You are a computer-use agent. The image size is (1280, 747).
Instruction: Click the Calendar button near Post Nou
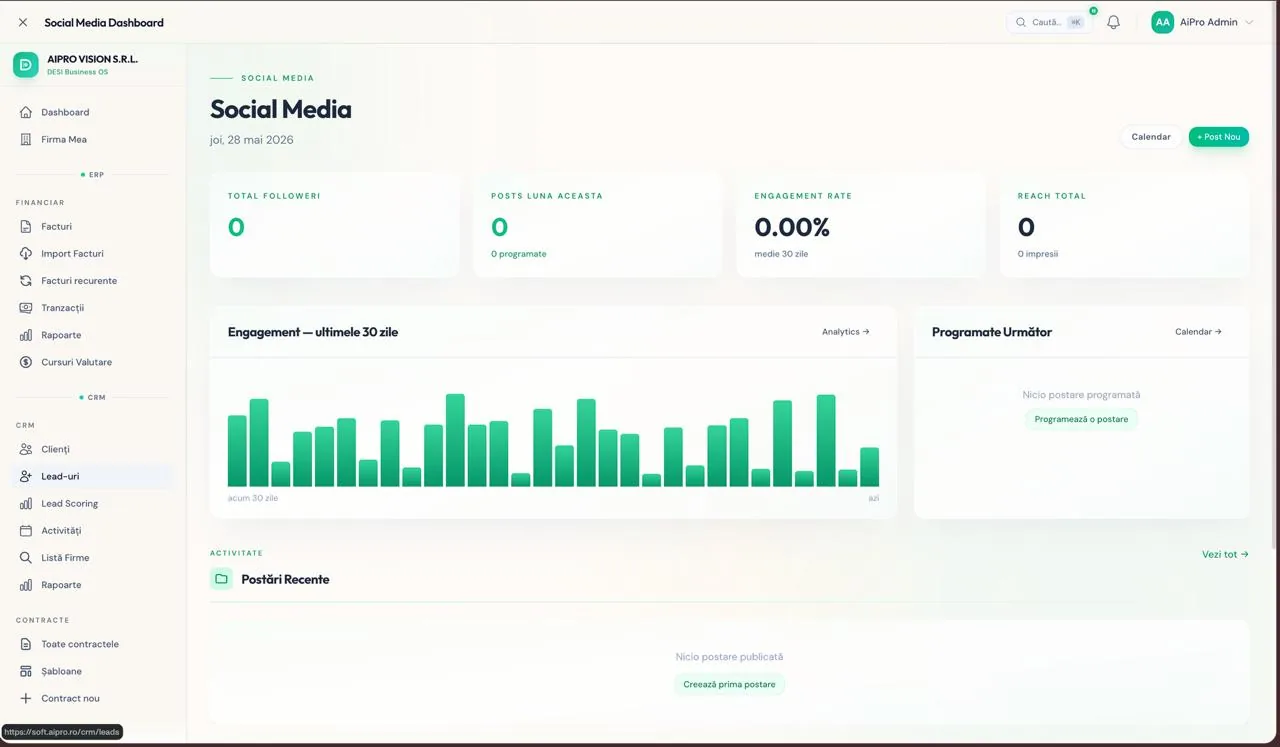point(1151,137)
